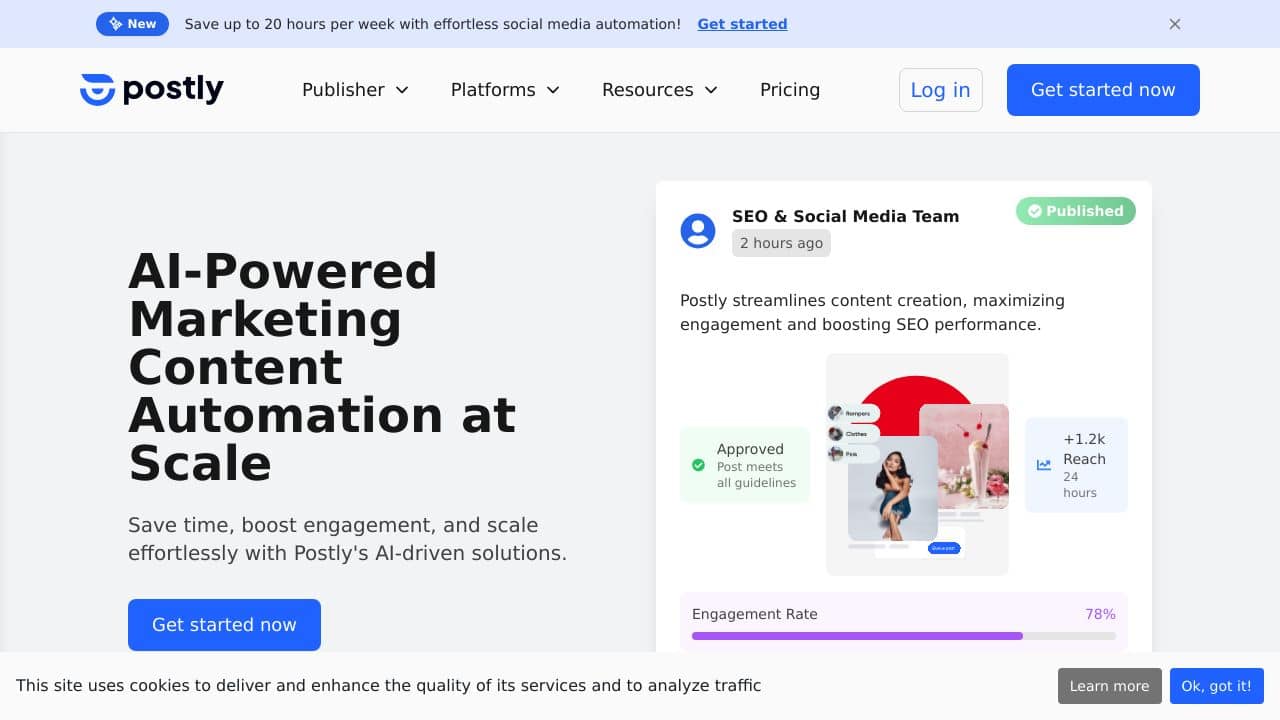Click the Log in button

(941, 90)
